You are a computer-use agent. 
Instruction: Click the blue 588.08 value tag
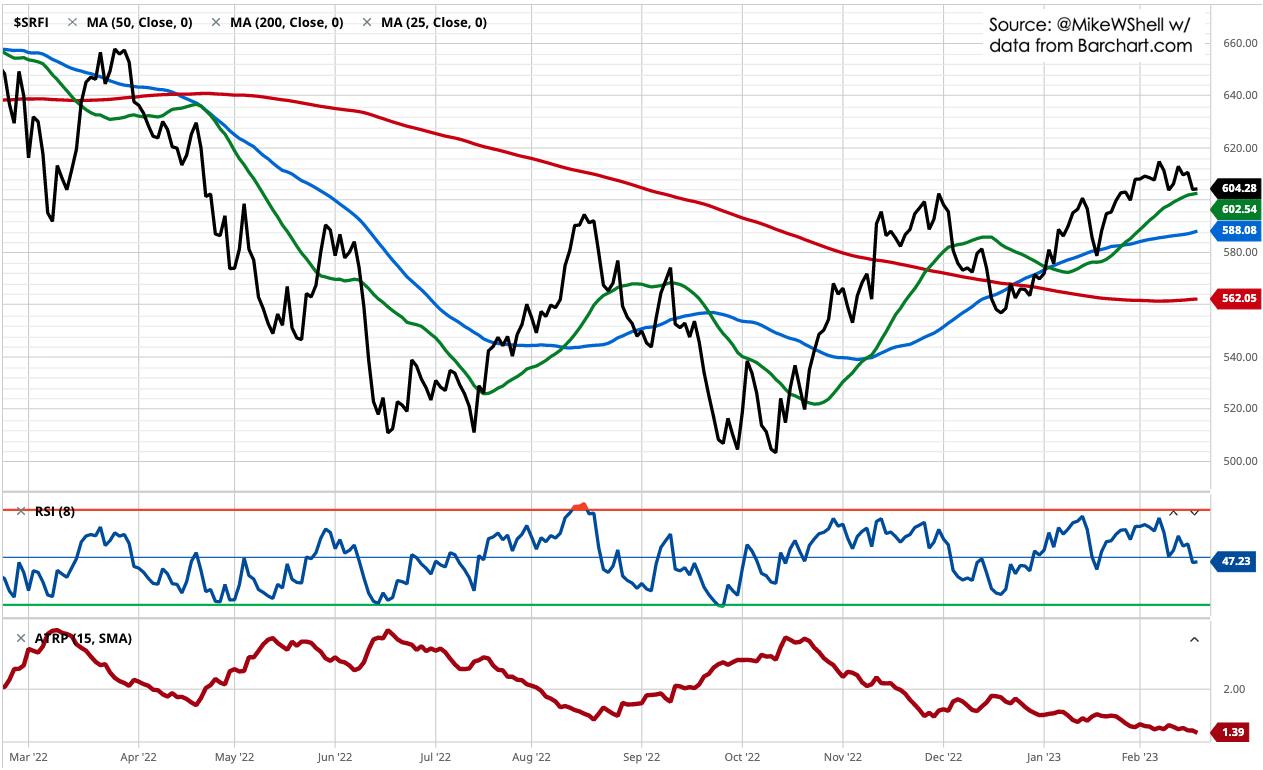1238,230
